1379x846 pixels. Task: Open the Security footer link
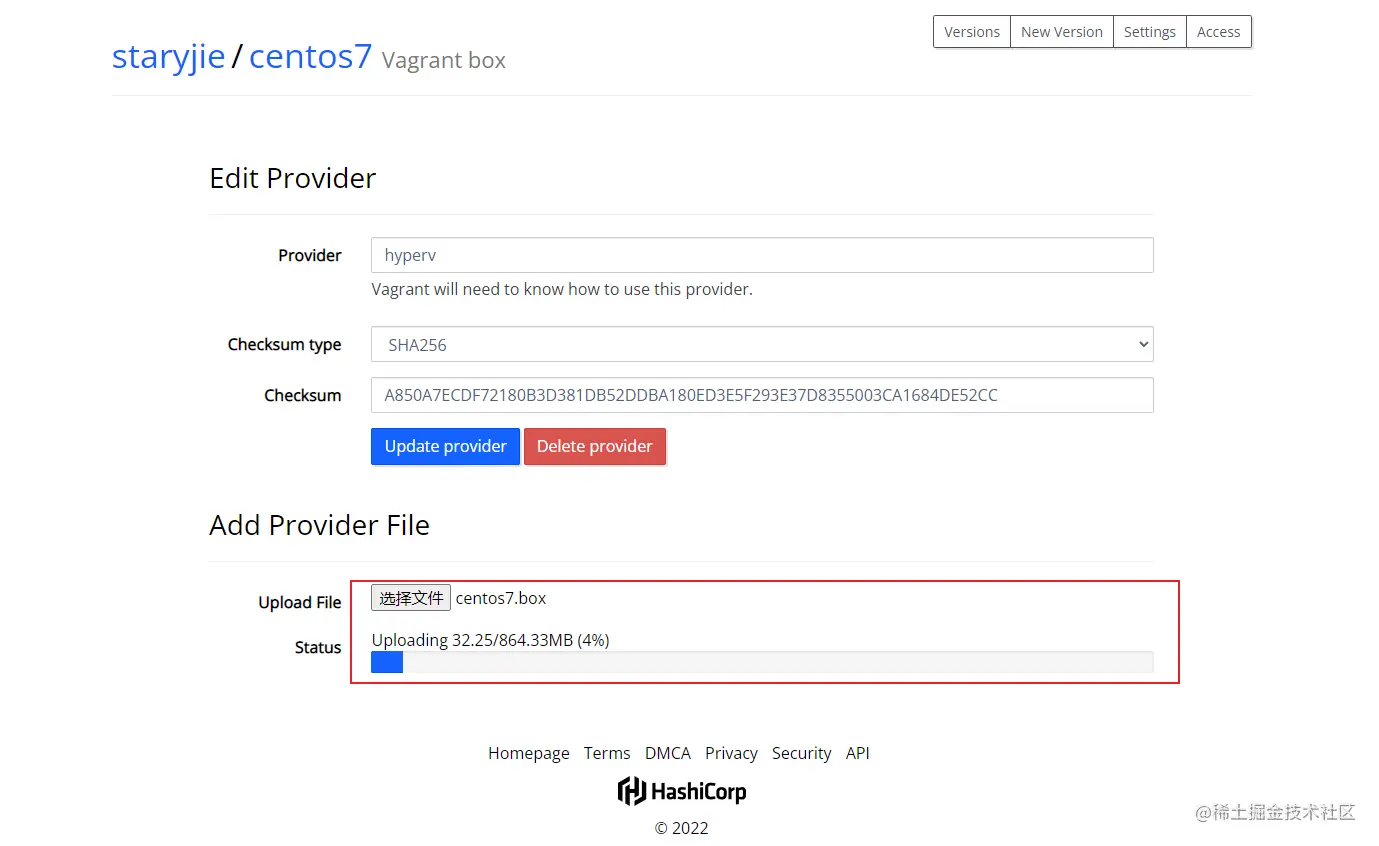pos(801,753)
